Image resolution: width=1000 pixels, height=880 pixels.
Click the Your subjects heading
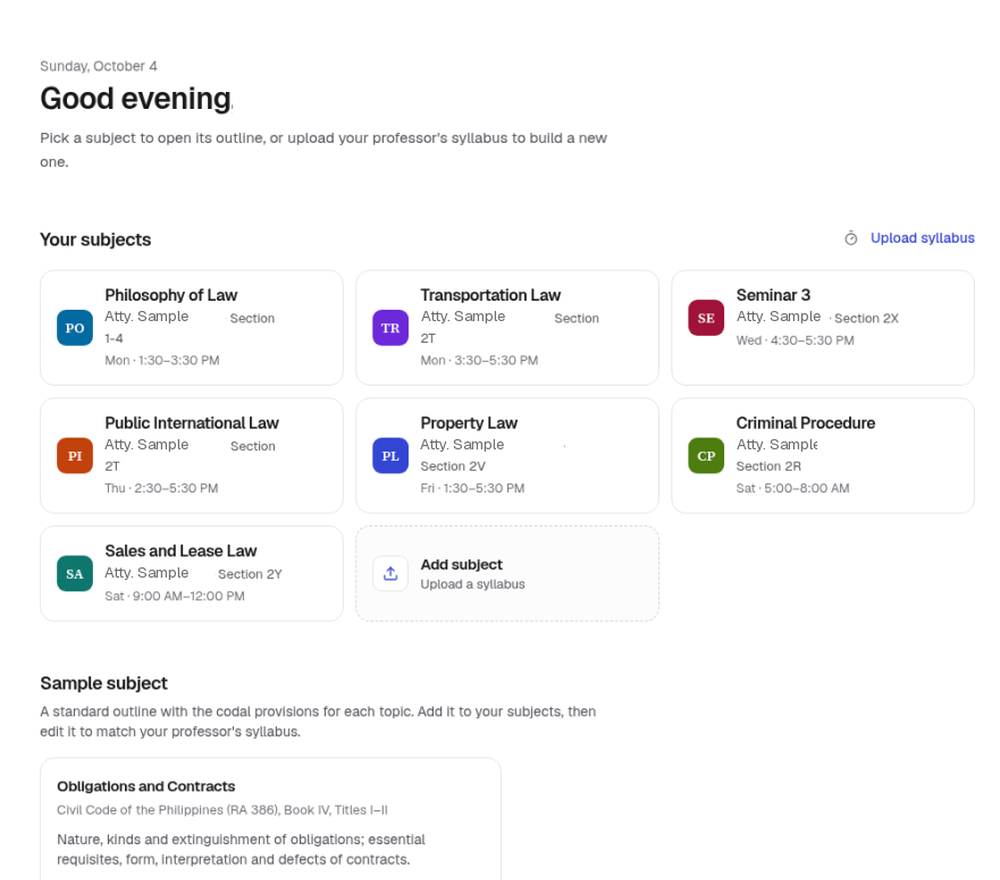[96, 240]
